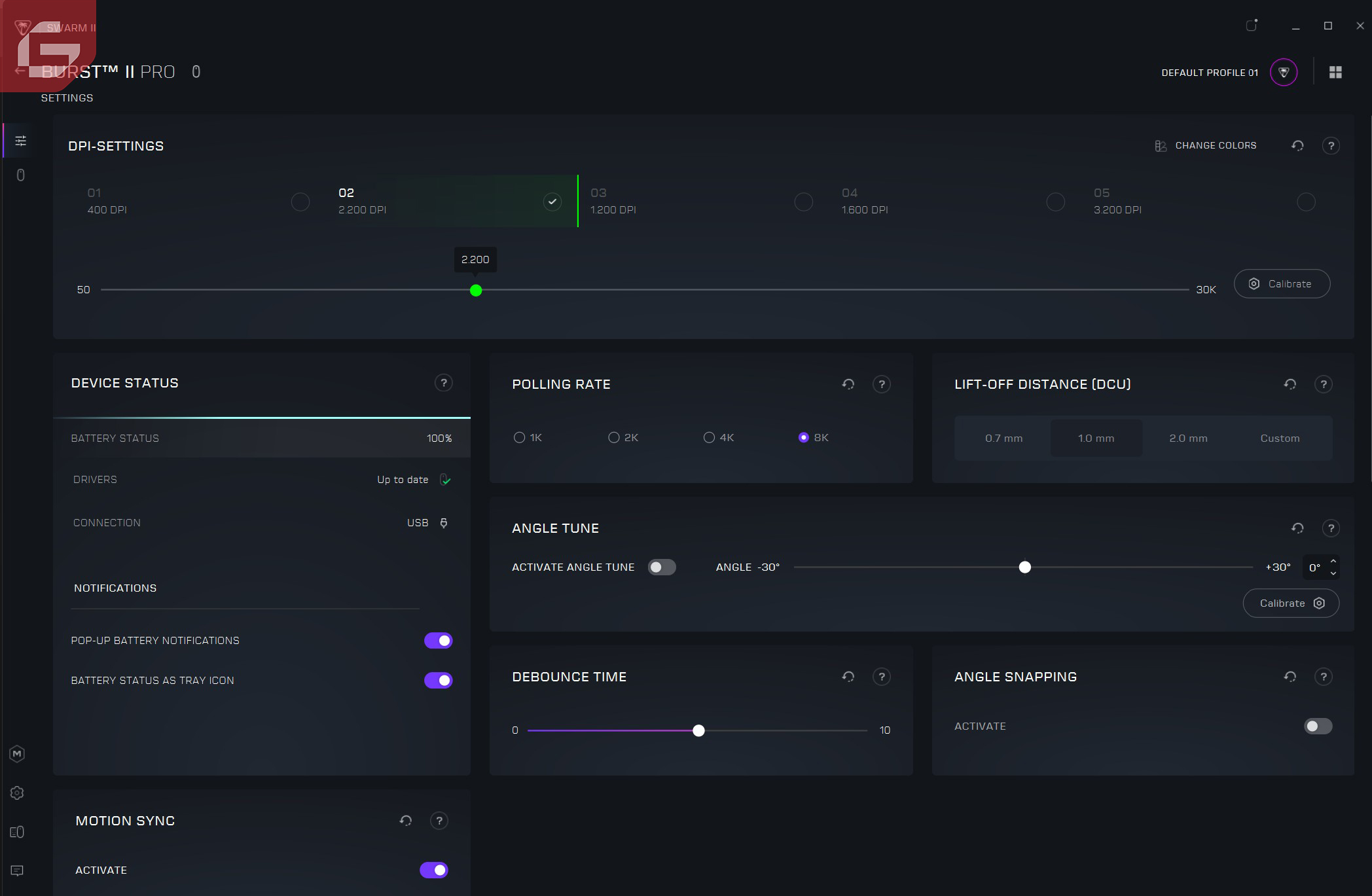The image size is (1372, 896).
Task: Open the settings sliders sidebar tab
Action: [20, 141]
